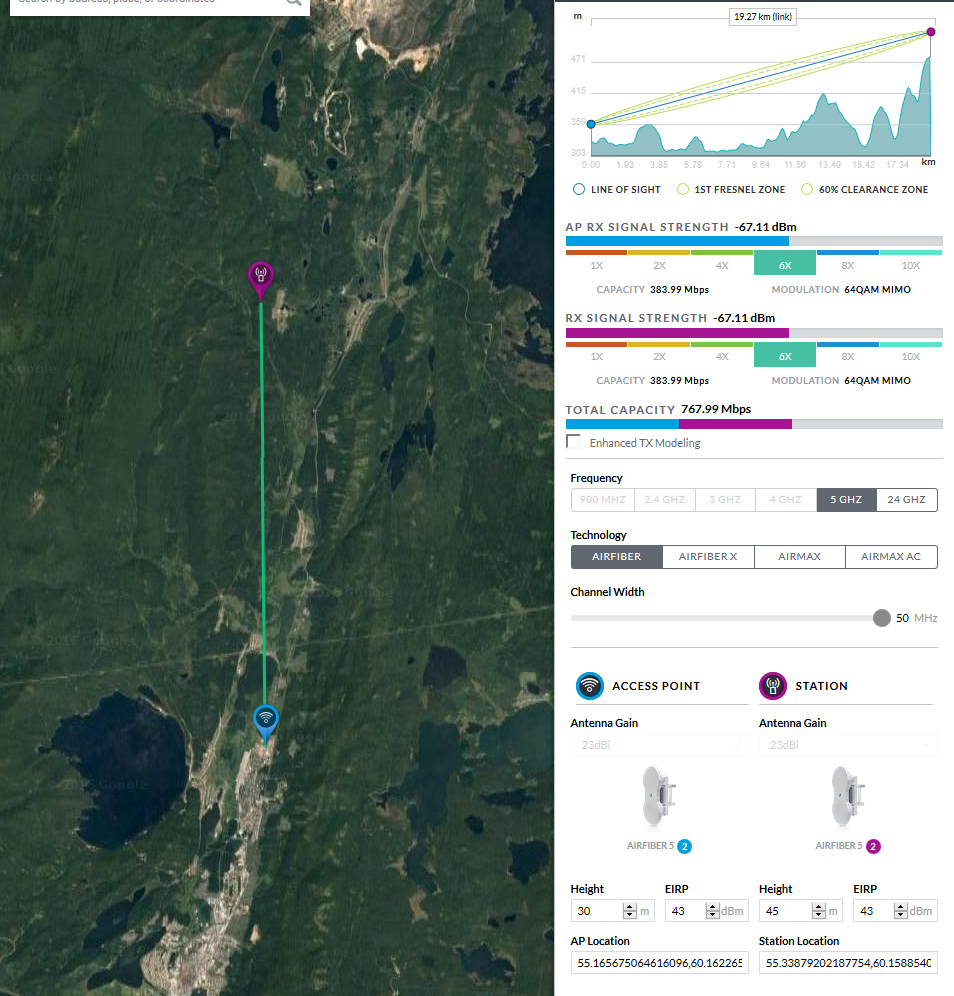This screenshot has height=996, width=954.
Task: Choose the AIRFIBER technology button
Action: [x=617, y=557]
